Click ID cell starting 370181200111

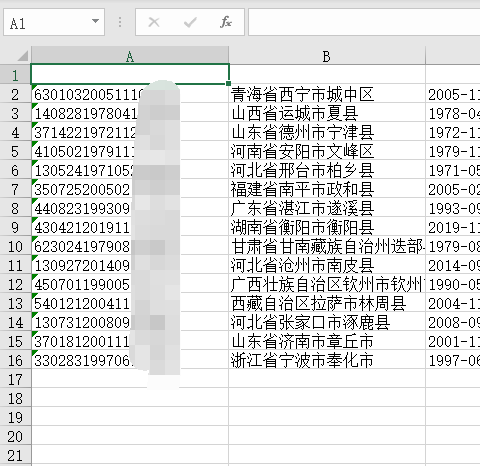point(130,340)
